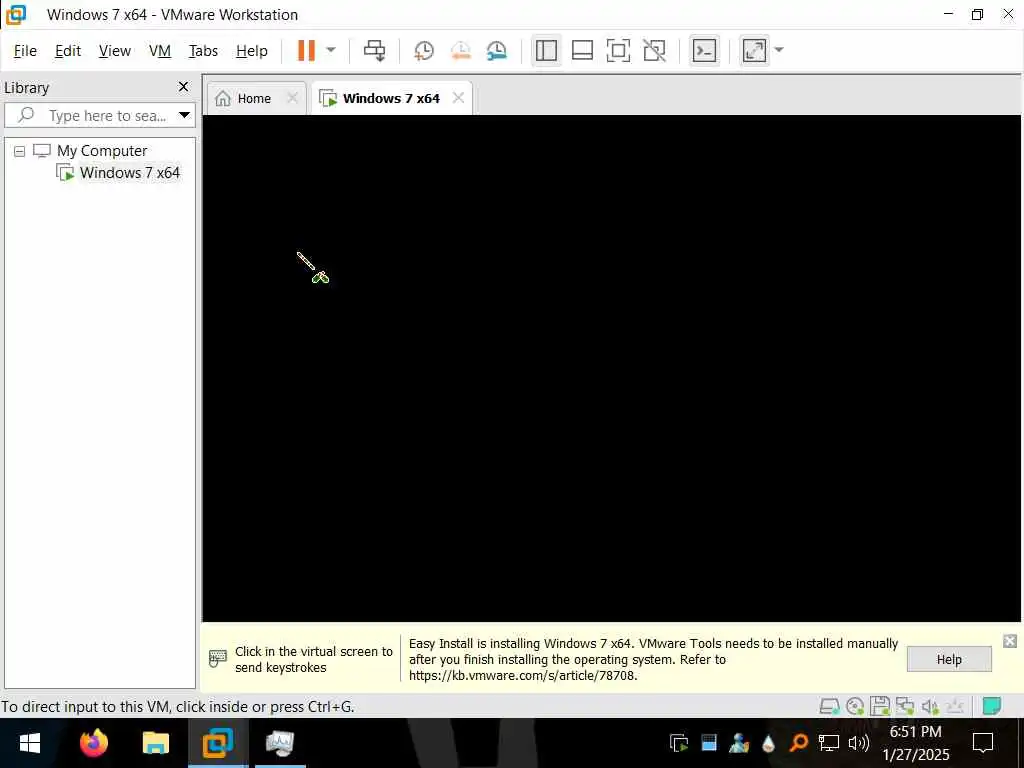Click the floppy drive status icon
Screen dimensions: 1024x768
(880, 706)
